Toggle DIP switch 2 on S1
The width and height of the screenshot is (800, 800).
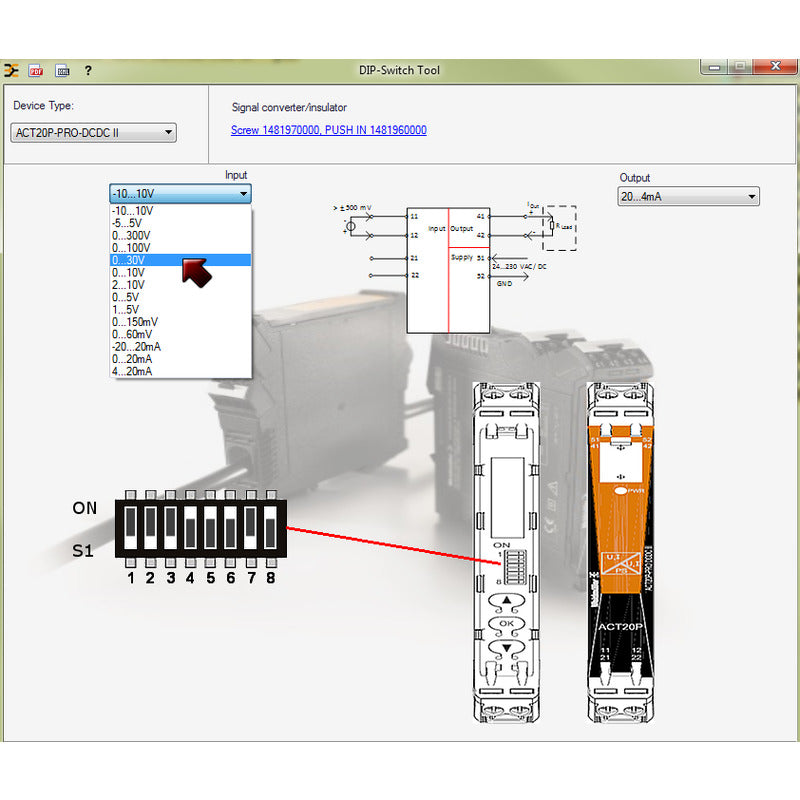coord(151,528)
